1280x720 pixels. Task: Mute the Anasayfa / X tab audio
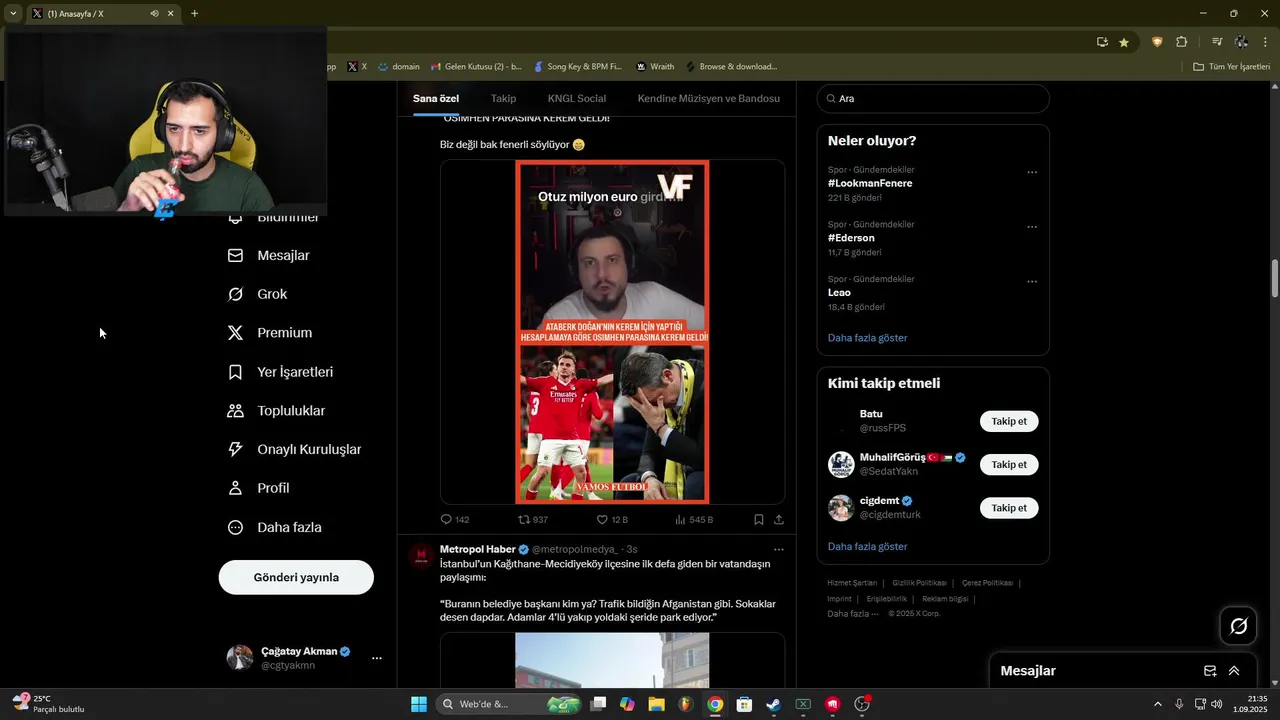[154, 14]
